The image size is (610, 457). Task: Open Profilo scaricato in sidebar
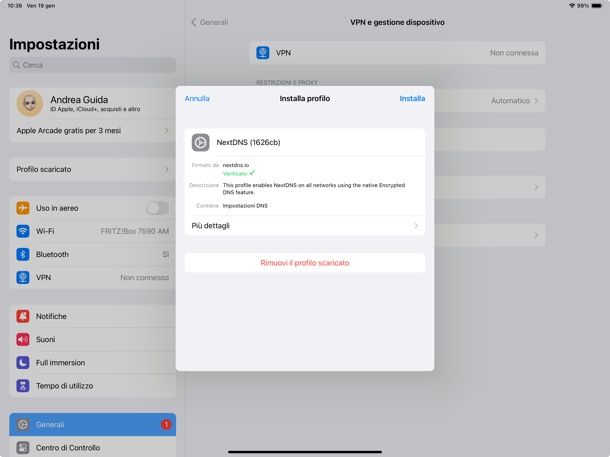pos(93,169)
